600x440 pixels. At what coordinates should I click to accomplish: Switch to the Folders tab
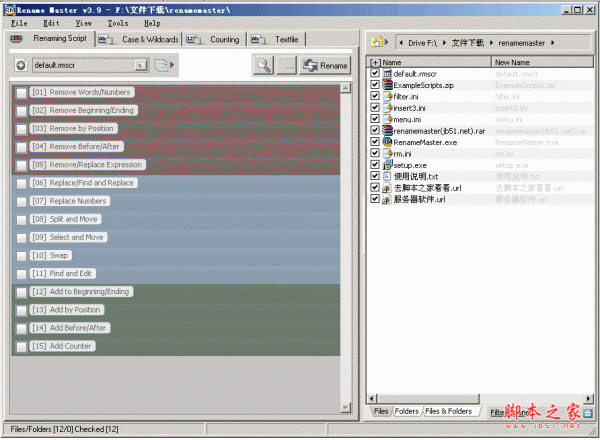(x=406, y=411)
